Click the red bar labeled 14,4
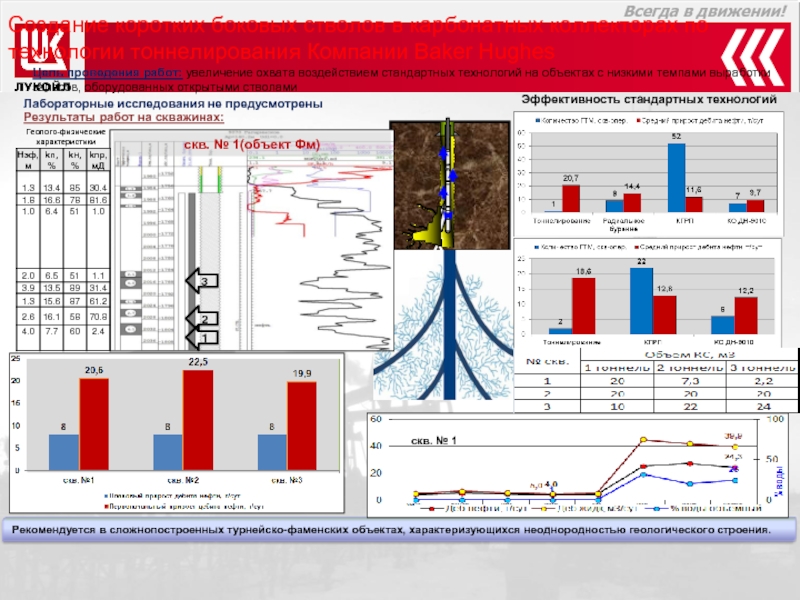 coord(632,203)
